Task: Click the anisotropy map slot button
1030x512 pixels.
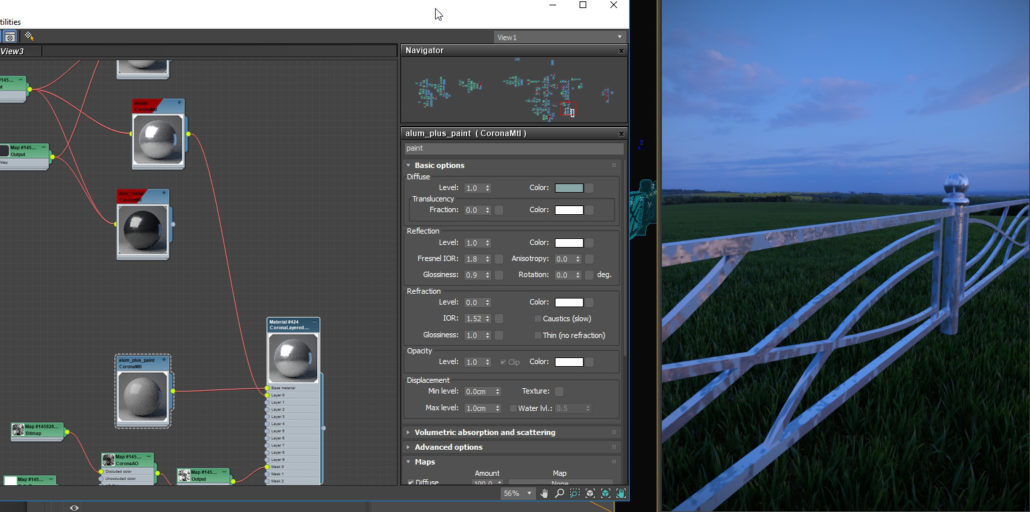Action: click(x=590, y=259)
